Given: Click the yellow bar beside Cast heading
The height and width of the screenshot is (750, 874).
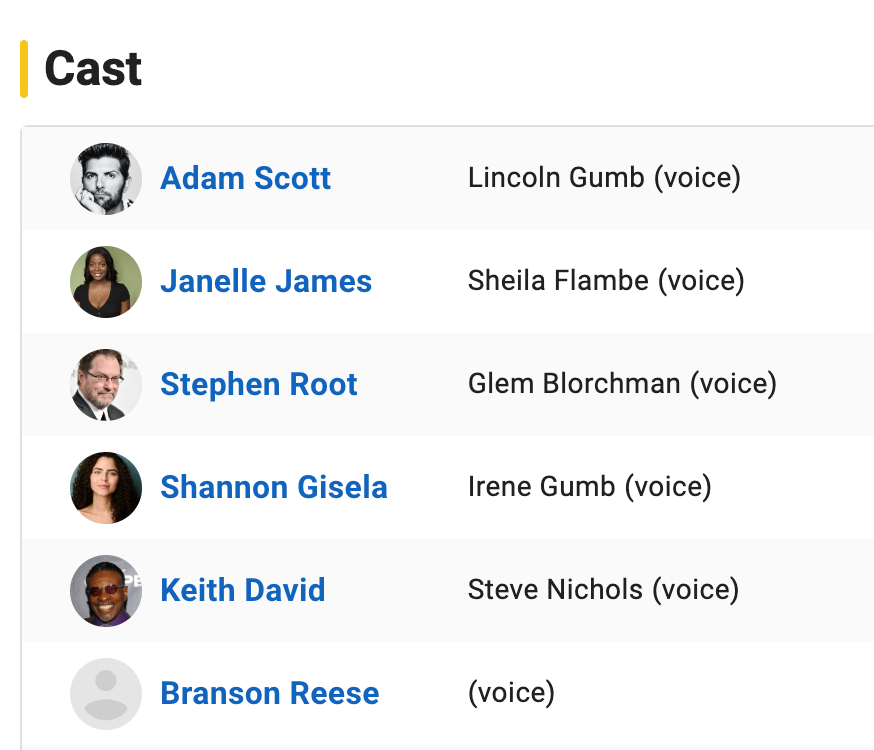Looking at the screenshot, I should point(24,69).
